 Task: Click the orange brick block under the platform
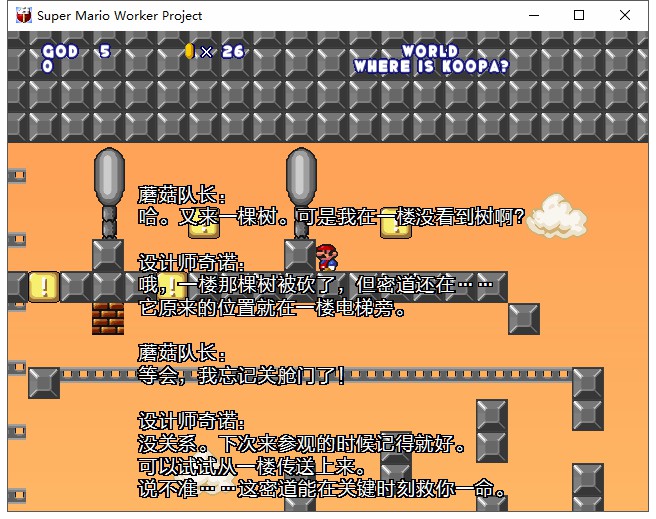(x=108, y=319)
